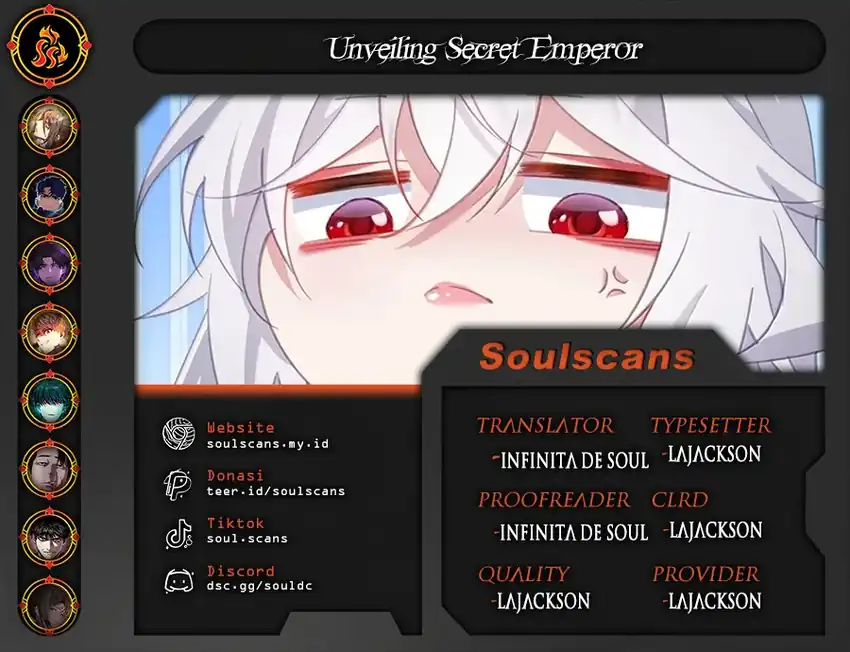Select the grinning dark-haired character avatar

coord(49,538)
